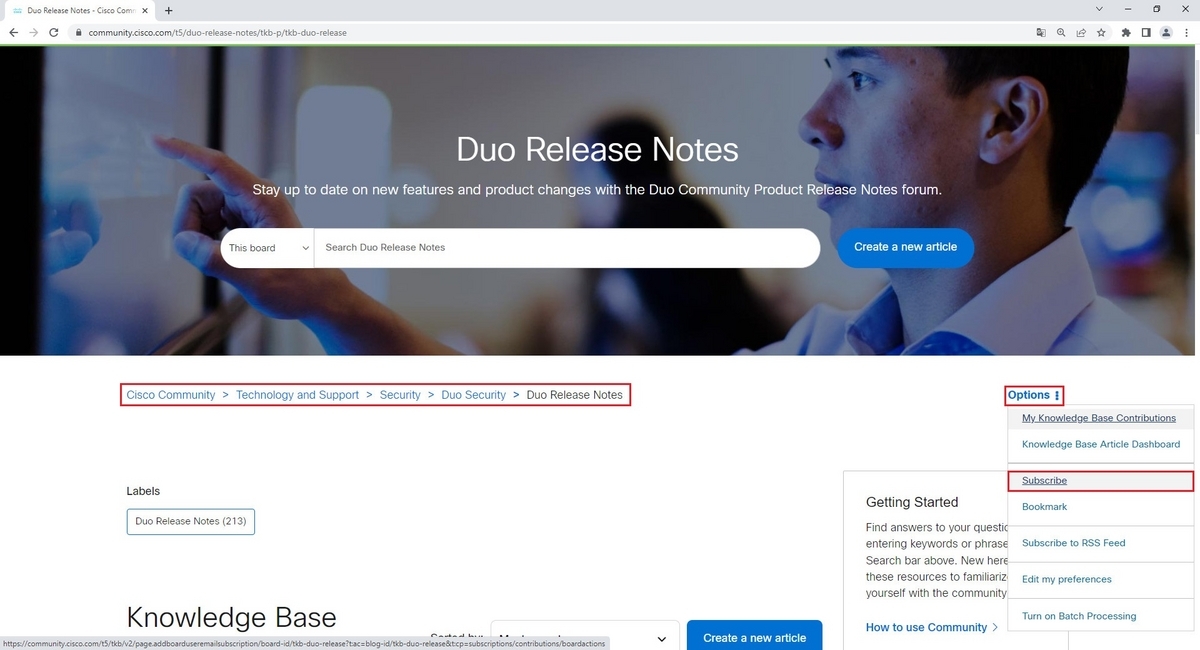Open the translate page icon
1200x650 pixels.
click(1041, 32)
